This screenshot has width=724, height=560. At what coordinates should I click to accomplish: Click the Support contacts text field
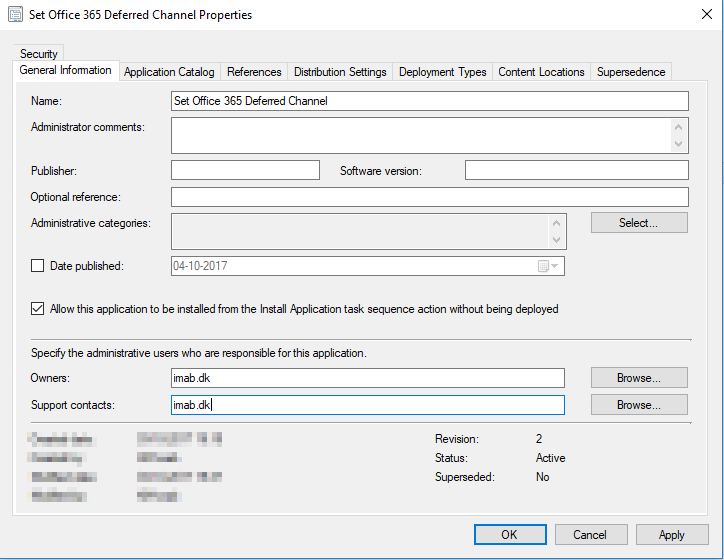(x=368, y=405)
